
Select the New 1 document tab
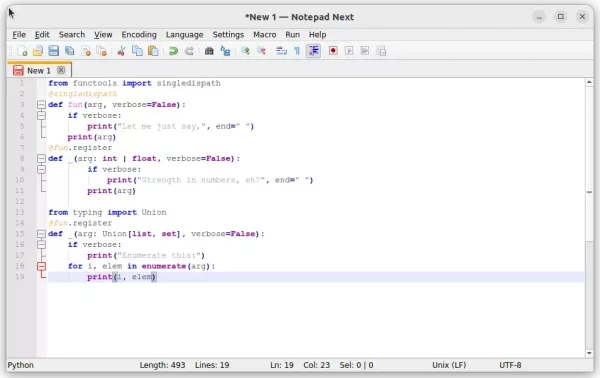(39, 70)
